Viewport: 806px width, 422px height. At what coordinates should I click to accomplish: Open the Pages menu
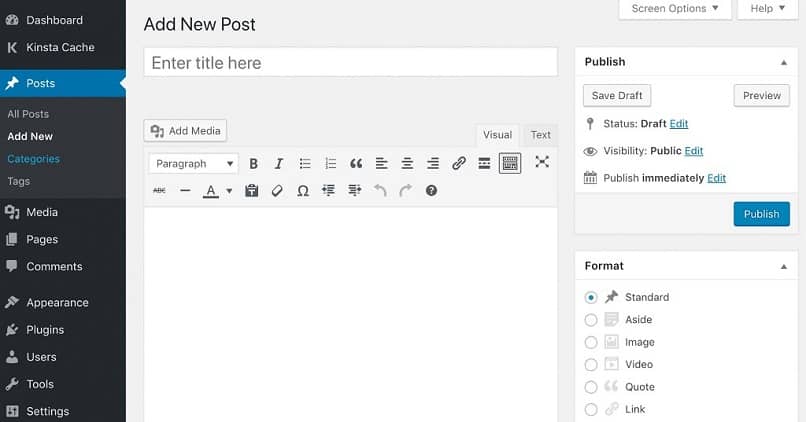tap(63, 240)
